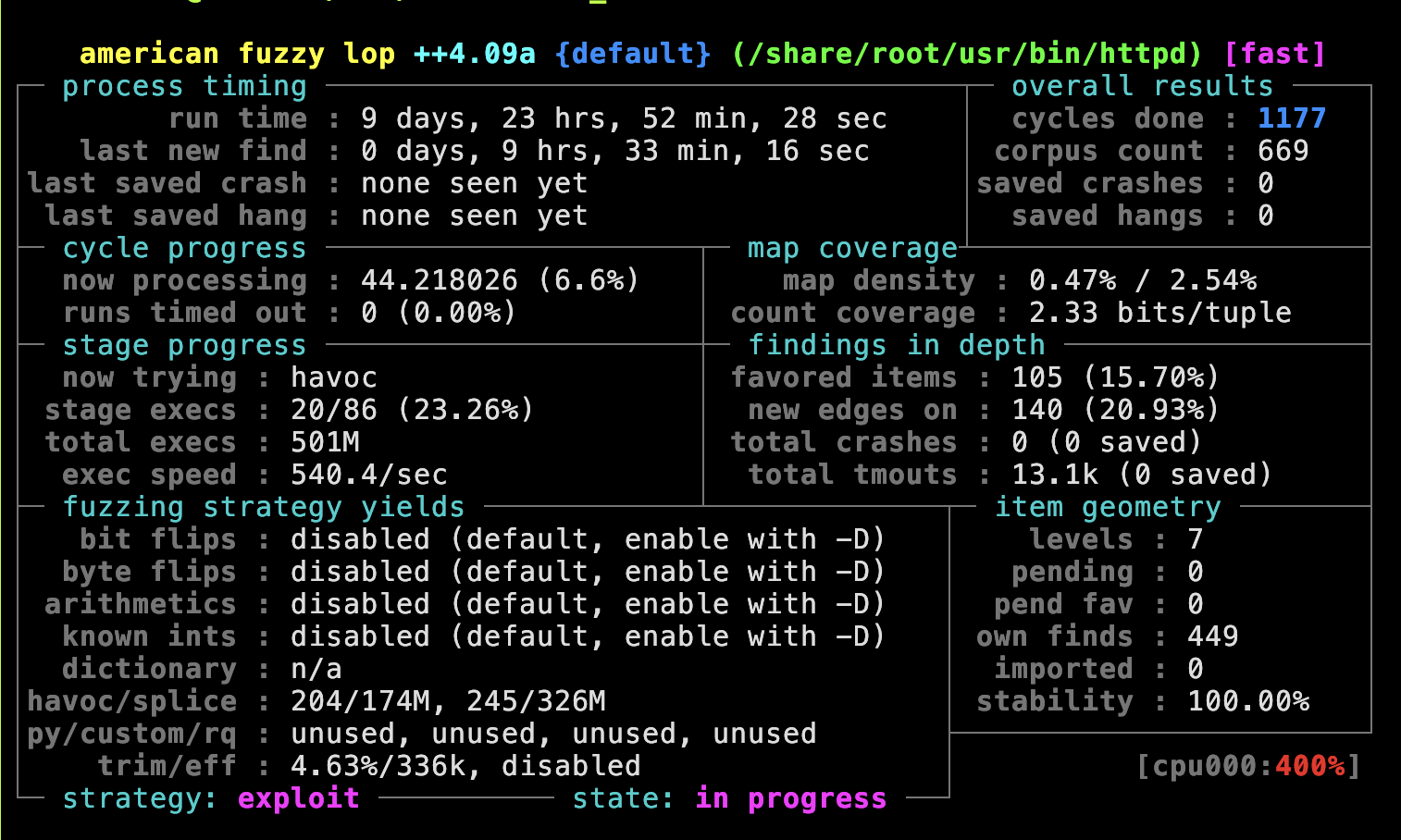This screenshot has height=840, width=1401.
Task: Select the havoc stage name
Action: pyautogui.click(x=334, y=377)
